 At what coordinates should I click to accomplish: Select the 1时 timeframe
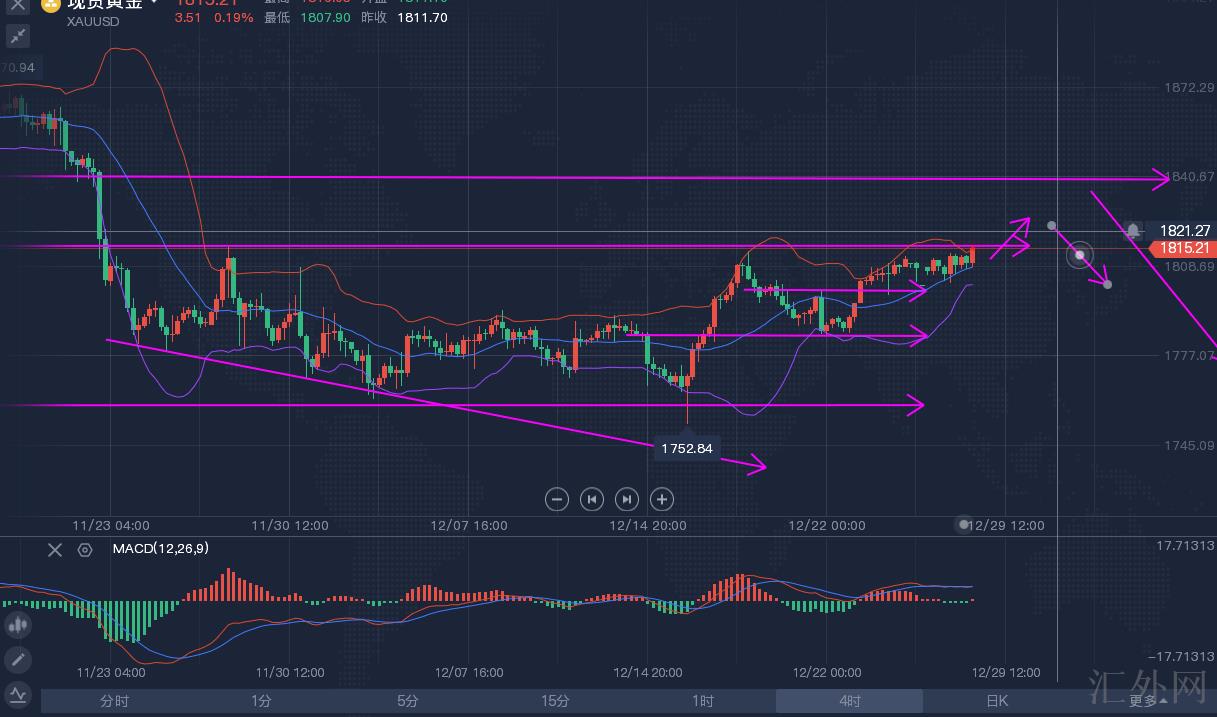click(x=702, y=701)
